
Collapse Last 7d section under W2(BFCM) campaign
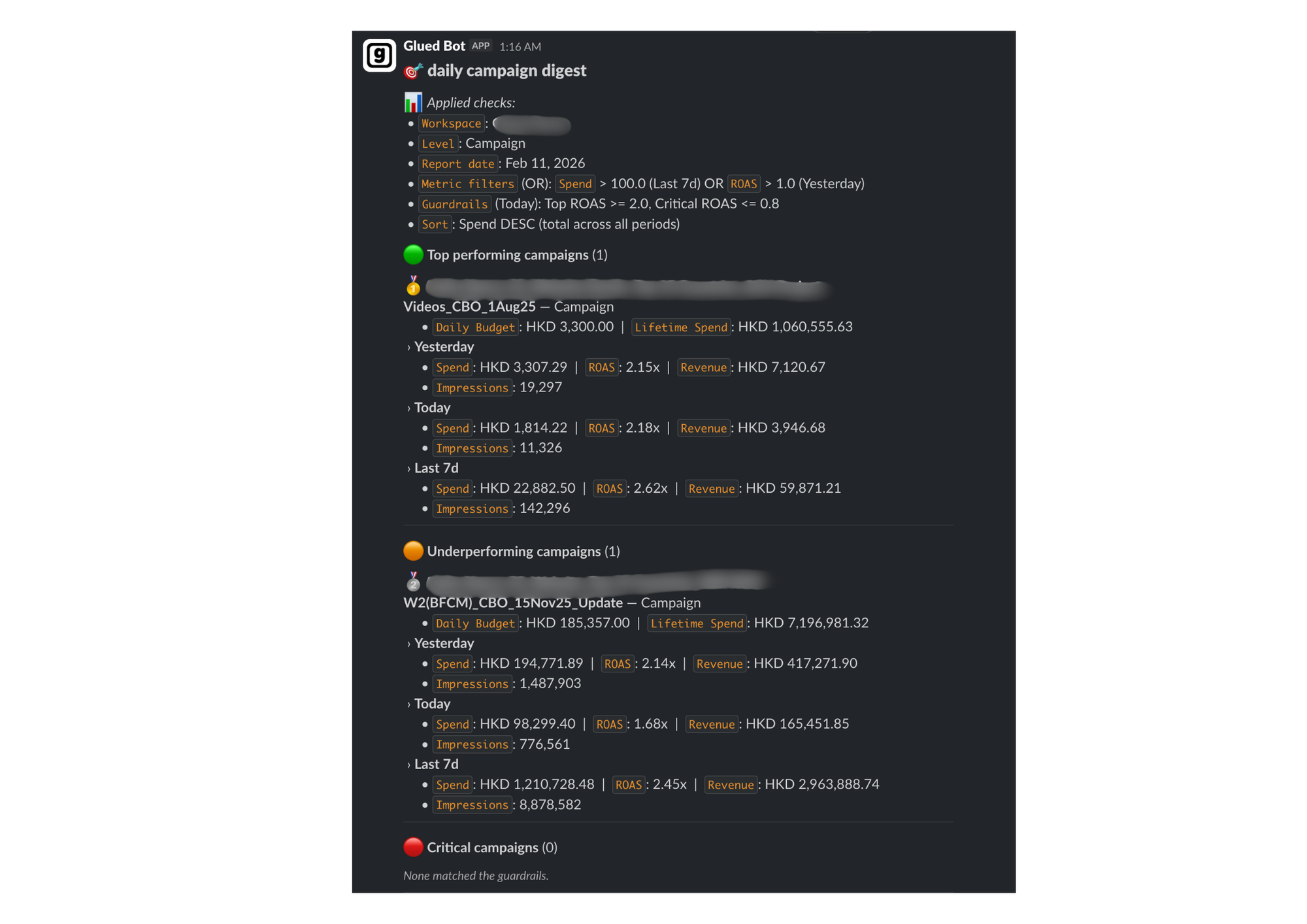point(409,765)
